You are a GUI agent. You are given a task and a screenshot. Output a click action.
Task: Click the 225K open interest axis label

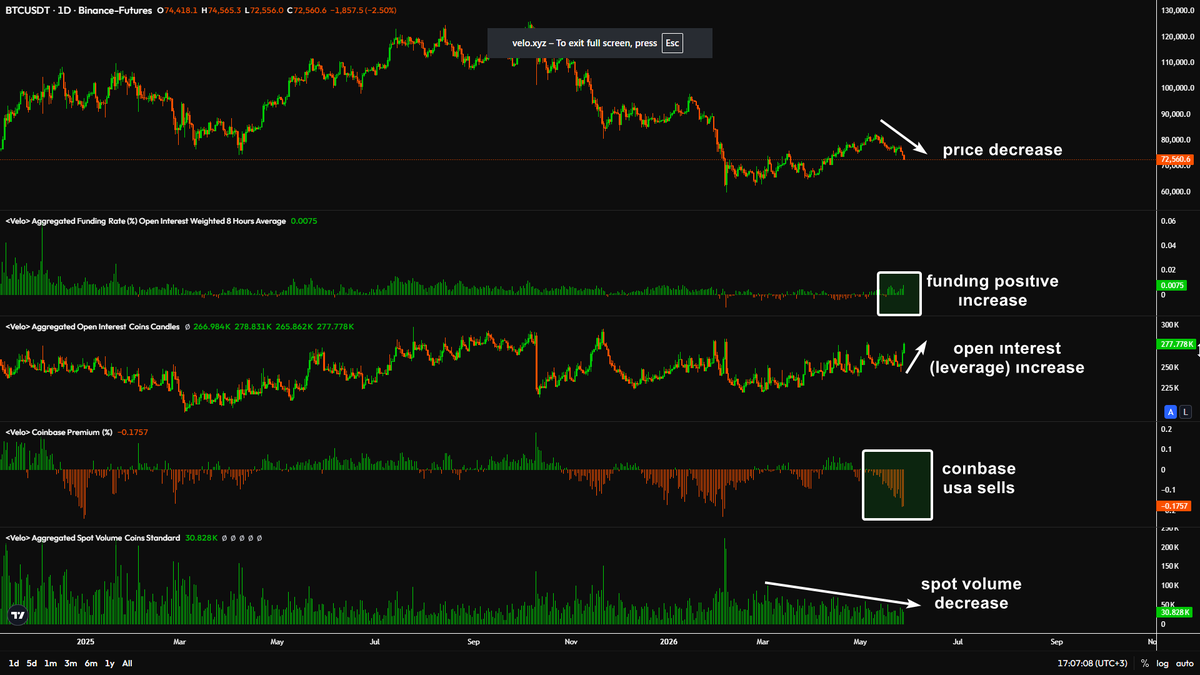pos(1168,390)
